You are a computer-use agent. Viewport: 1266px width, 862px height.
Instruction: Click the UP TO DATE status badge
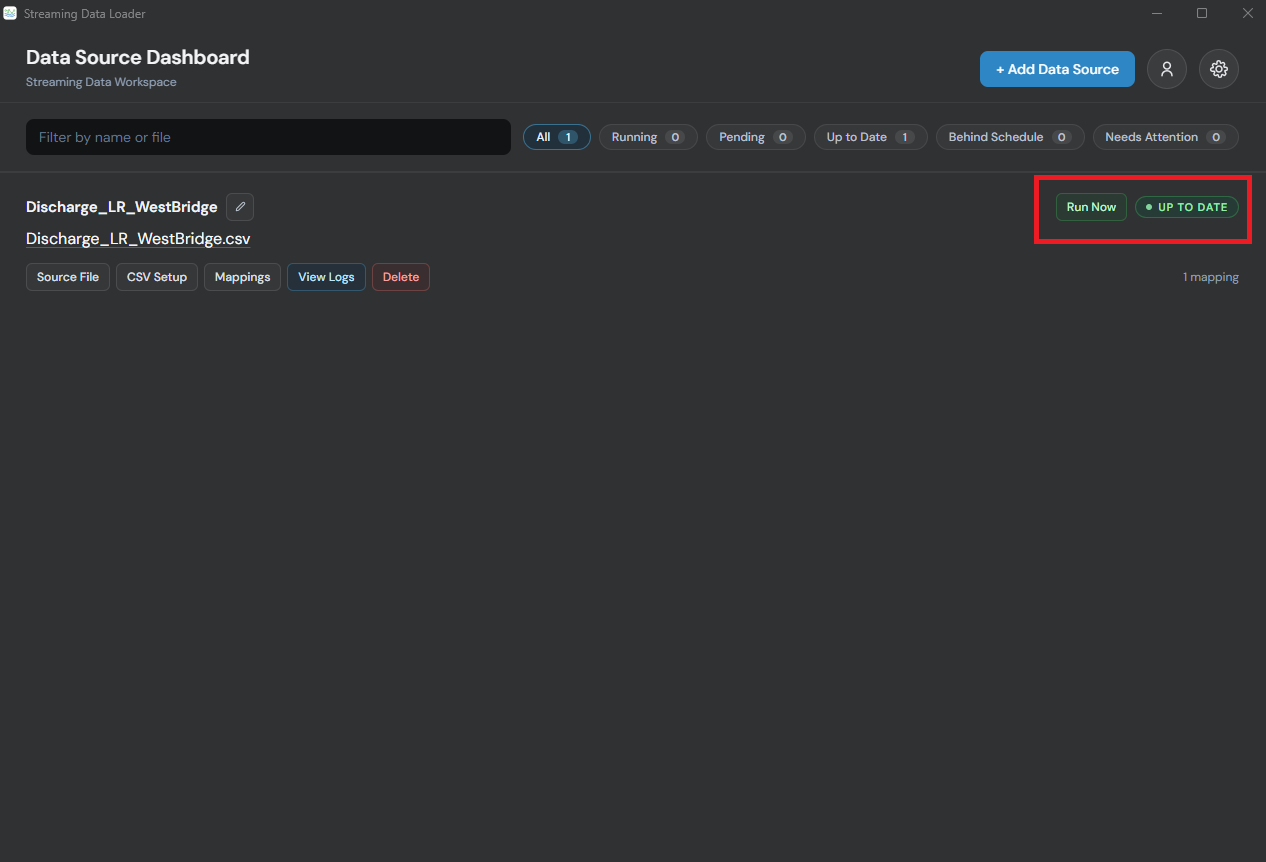coord(1187,207)
